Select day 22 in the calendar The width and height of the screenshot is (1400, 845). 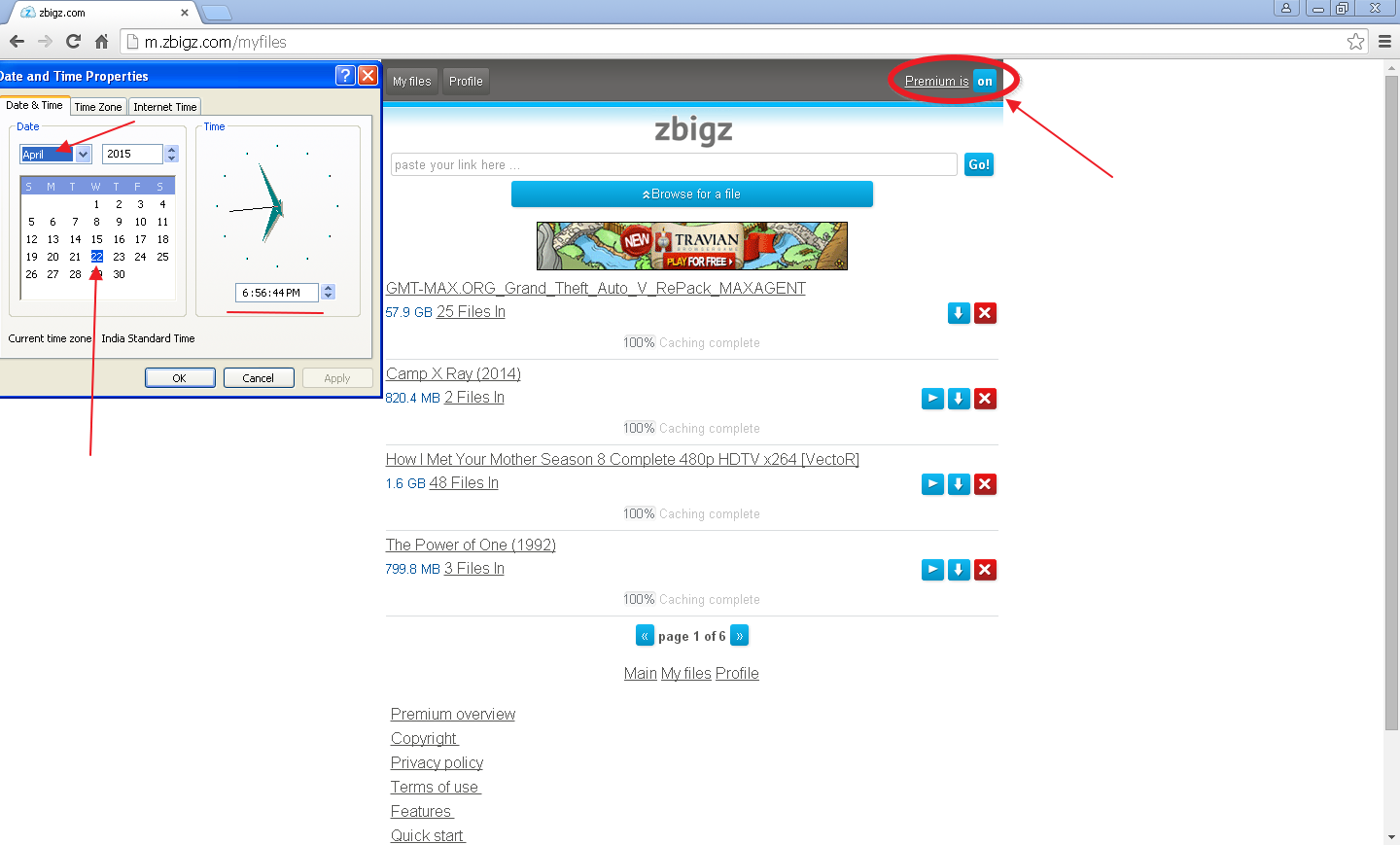[97, 257]
